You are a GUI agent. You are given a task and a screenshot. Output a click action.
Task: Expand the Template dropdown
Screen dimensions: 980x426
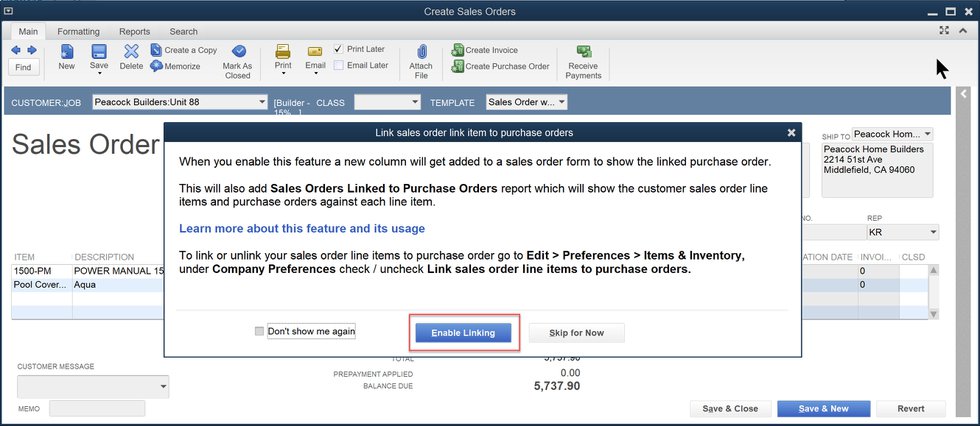pos(561,102)
